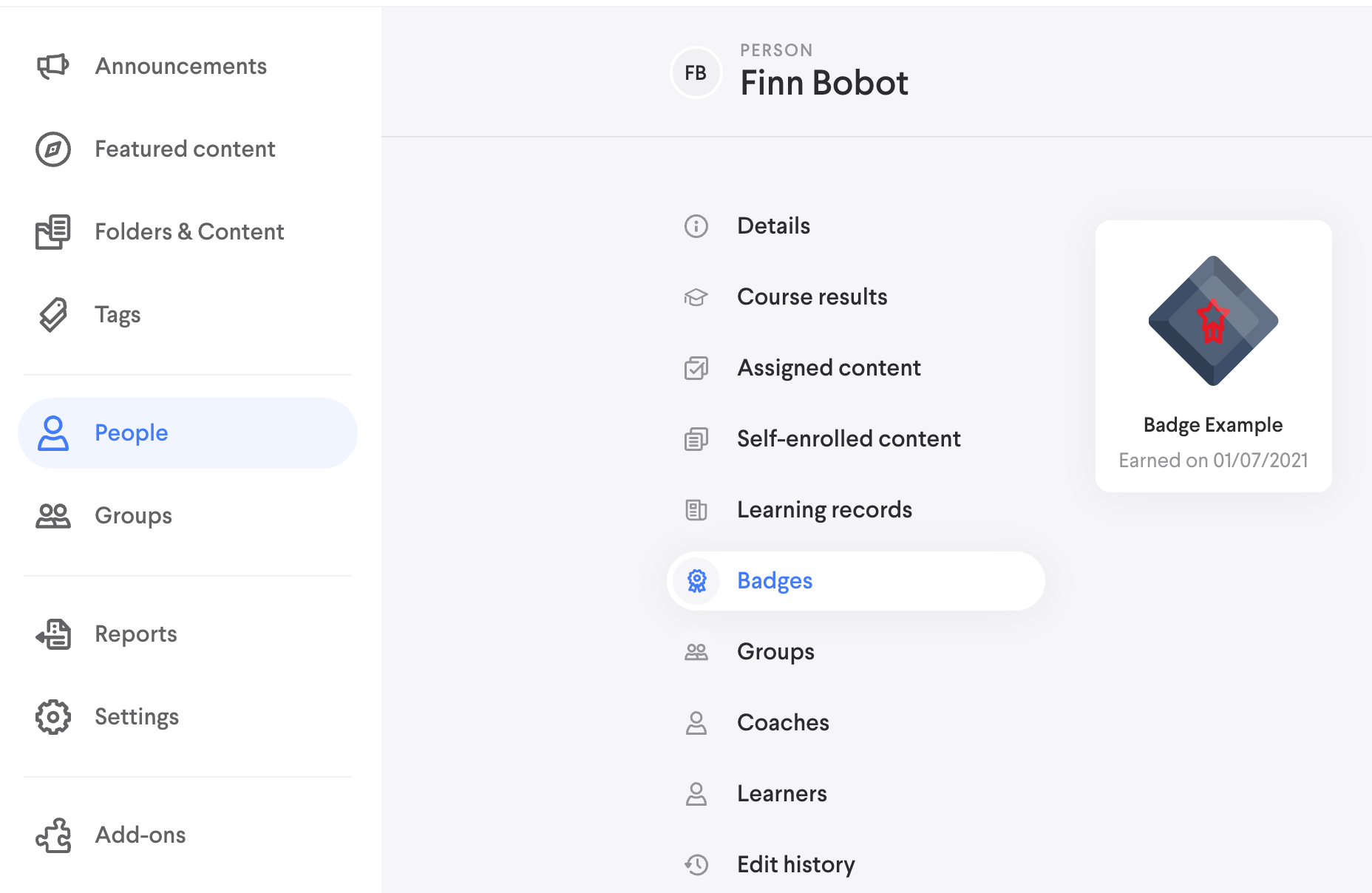Show the Coaches list for this person

[x=782, y=723]
